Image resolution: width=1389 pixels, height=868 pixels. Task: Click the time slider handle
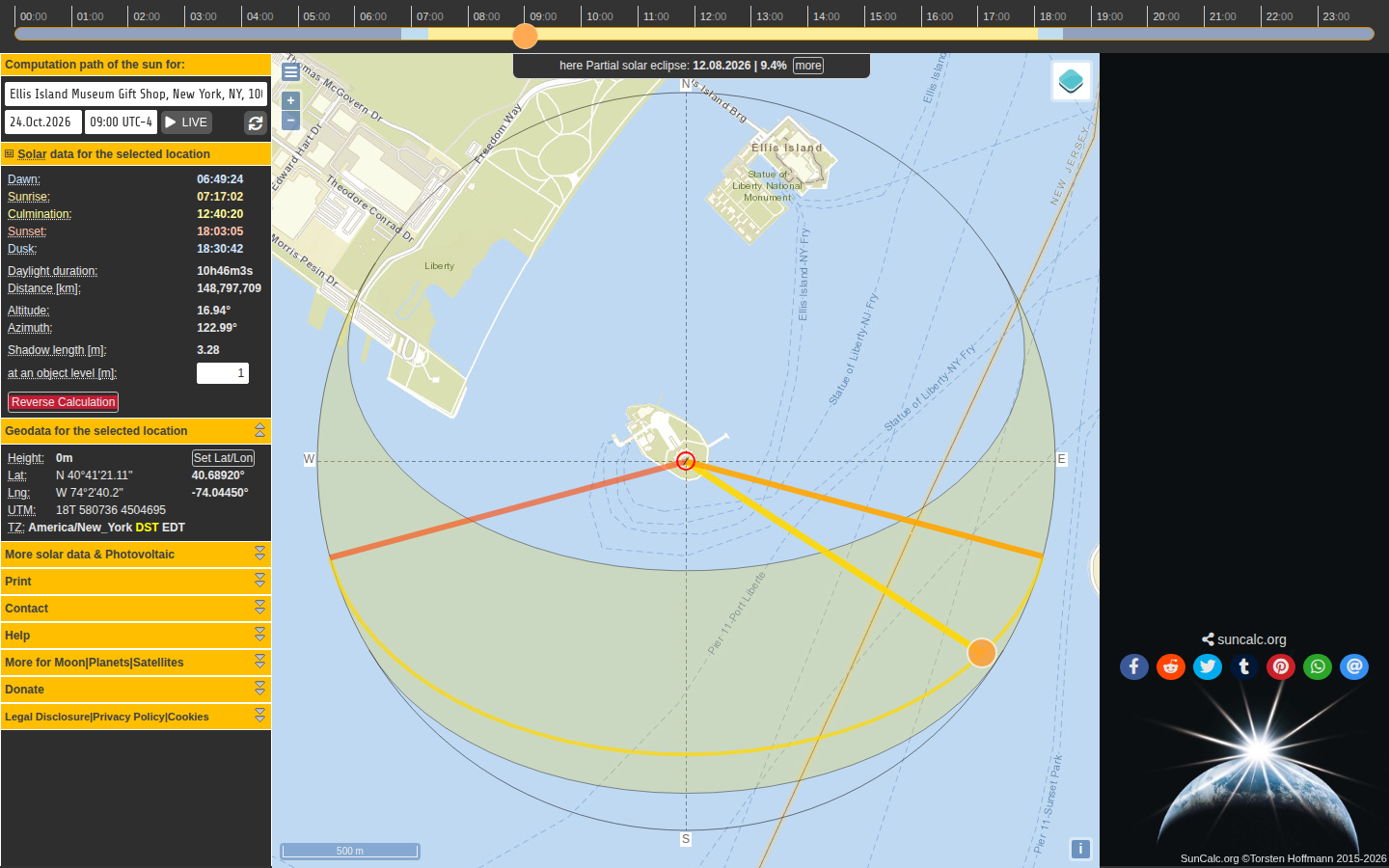point(525,36)
